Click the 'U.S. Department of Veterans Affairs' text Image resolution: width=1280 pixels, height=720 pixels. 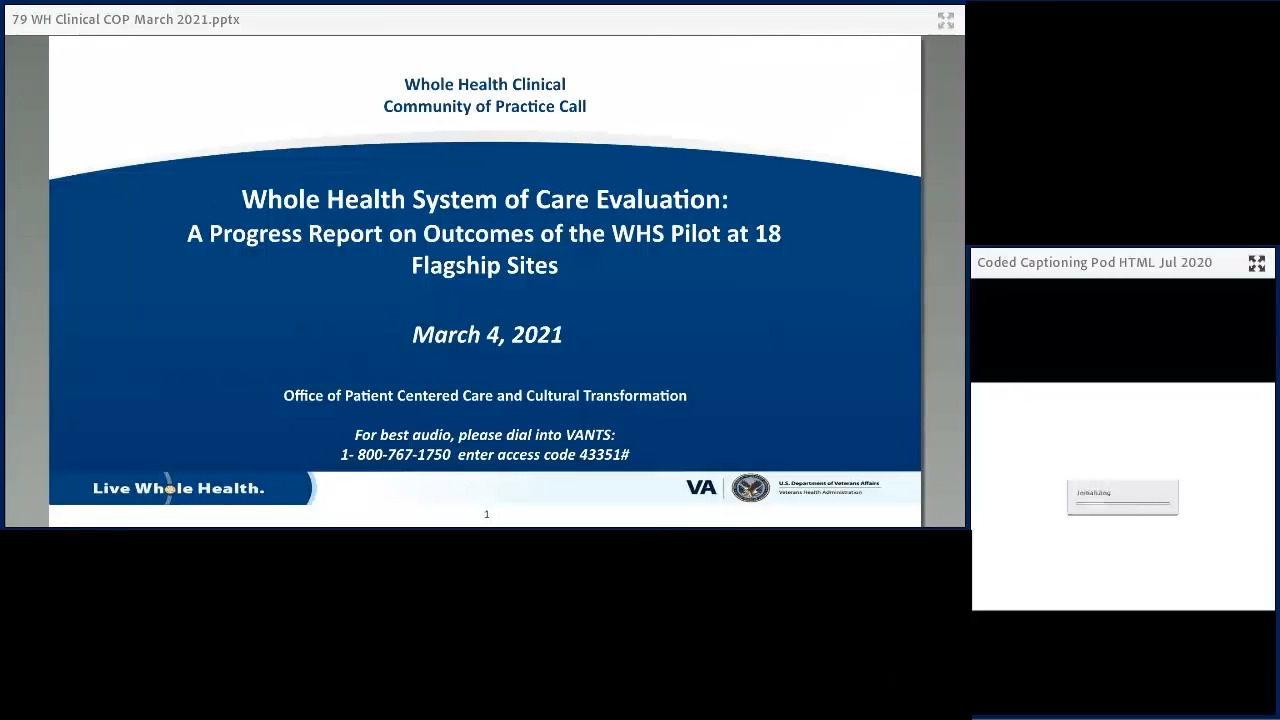tap(829, 483)
